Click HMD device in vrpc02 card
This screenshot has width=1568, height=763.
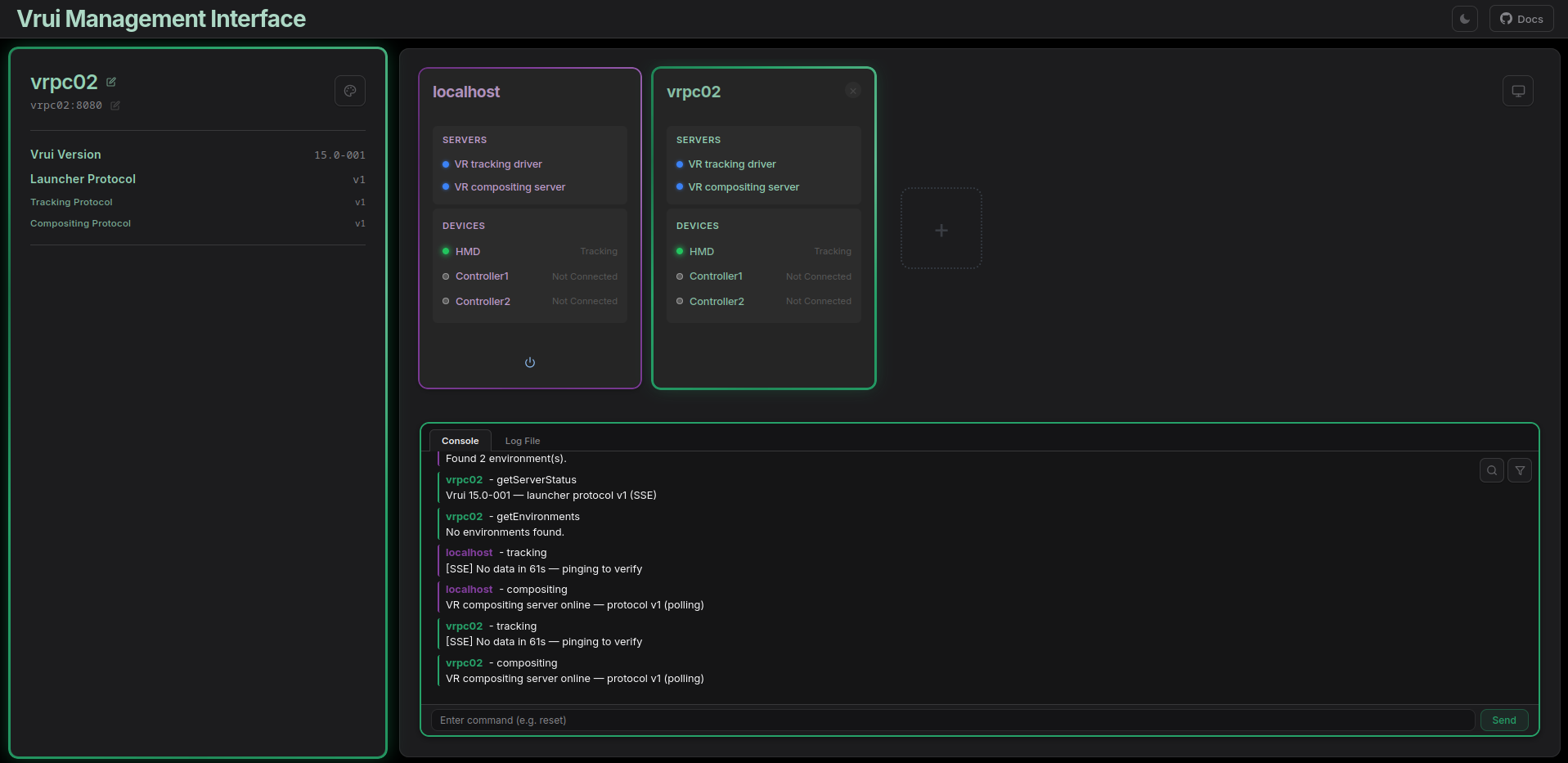coord(702,252)
